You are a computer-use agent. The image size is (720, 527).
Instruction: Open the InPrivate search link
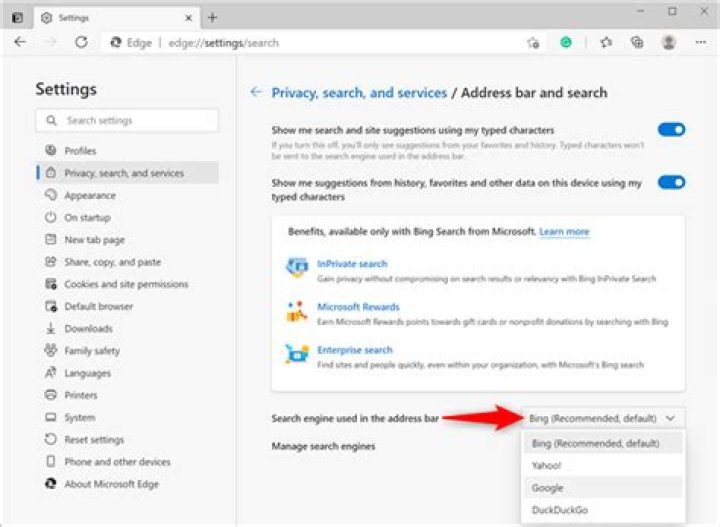(352, 264)
